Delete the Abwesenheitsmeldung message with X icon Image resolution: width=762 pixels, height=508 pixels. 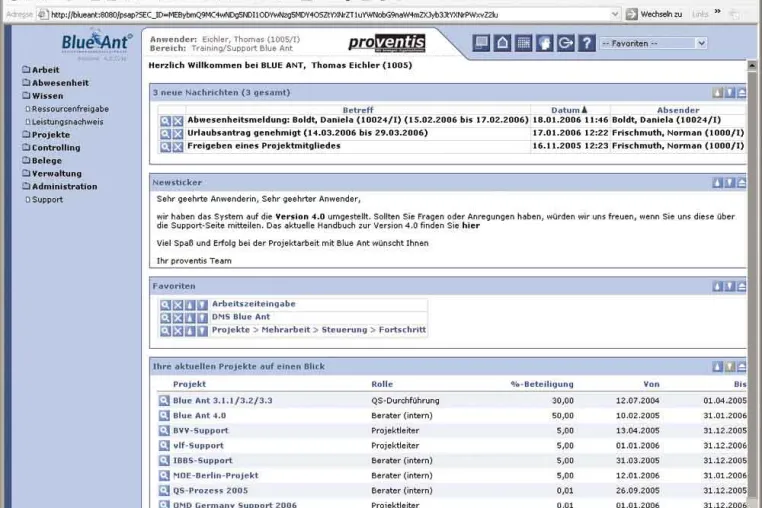pos(178,121)
